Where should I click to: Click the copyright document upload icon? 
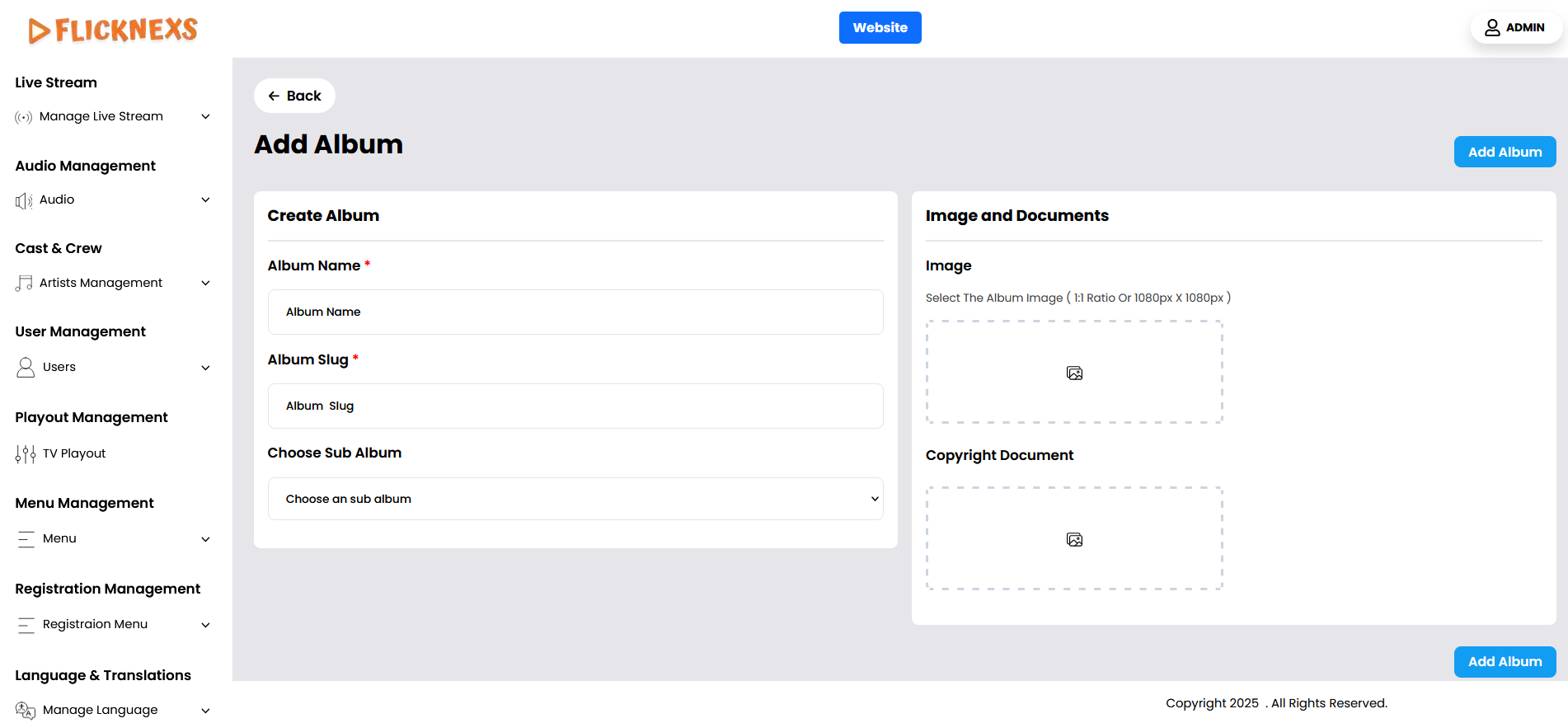pos(1074,540)
